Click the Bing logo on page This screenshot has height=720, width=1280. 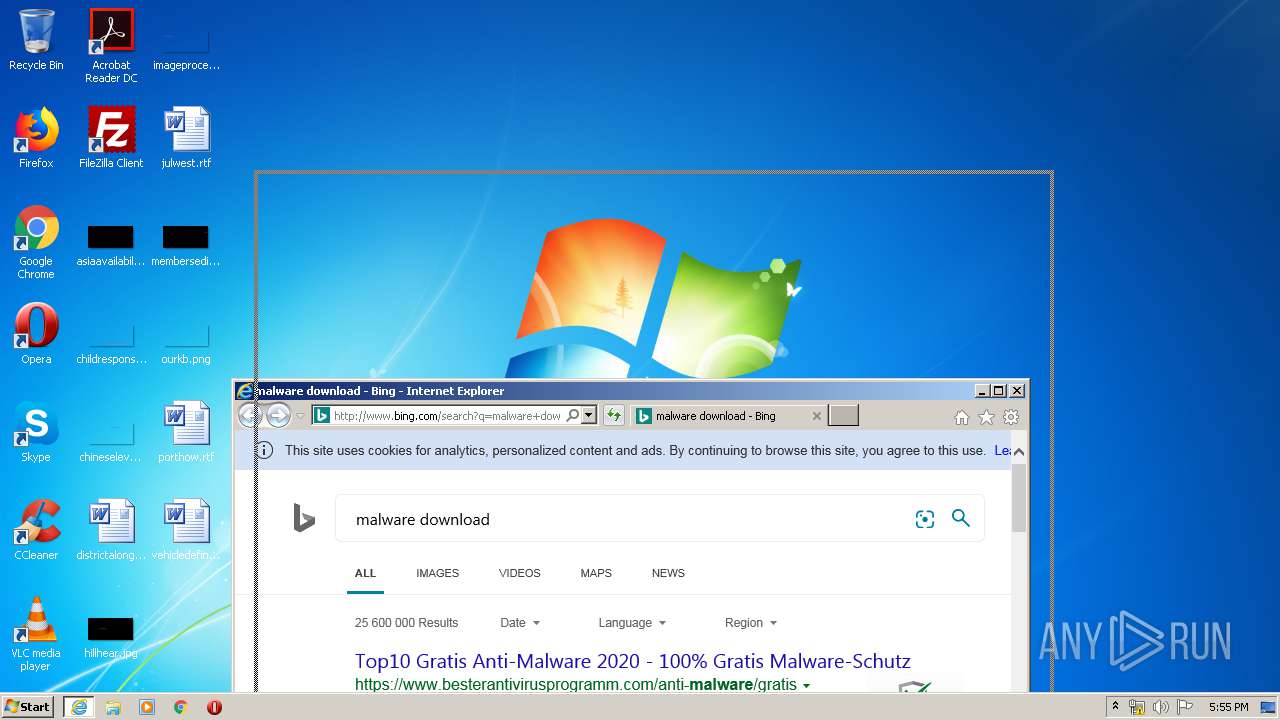pos(304,518)
